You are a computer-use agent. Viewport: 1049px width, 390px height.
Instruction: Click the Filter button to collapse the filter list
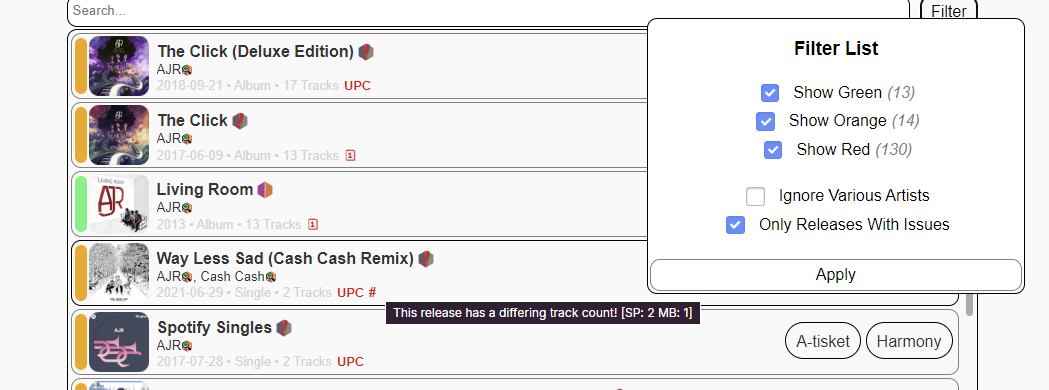click(949, 10)
